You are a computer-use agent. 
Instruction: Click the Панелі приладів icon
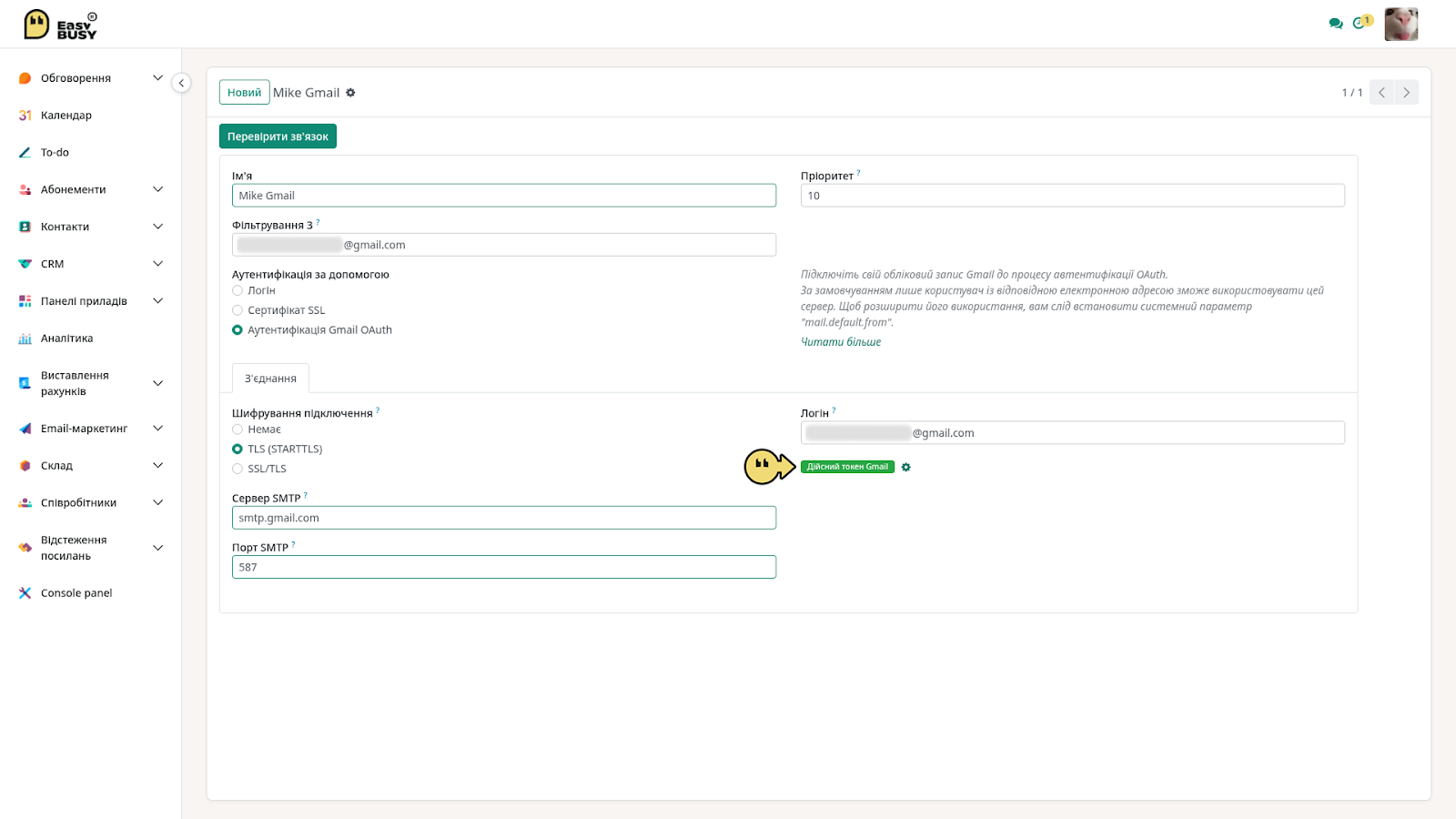pos(25,301)
